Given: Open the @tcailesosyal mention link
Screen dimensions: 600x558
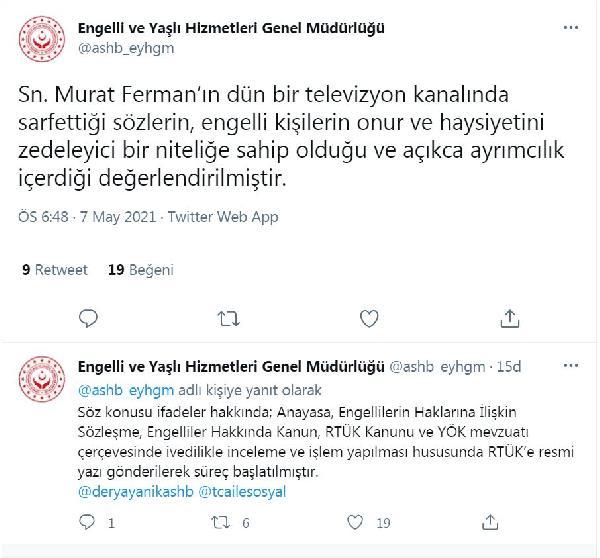Looking at the screenshot, I should coord(242,492).
